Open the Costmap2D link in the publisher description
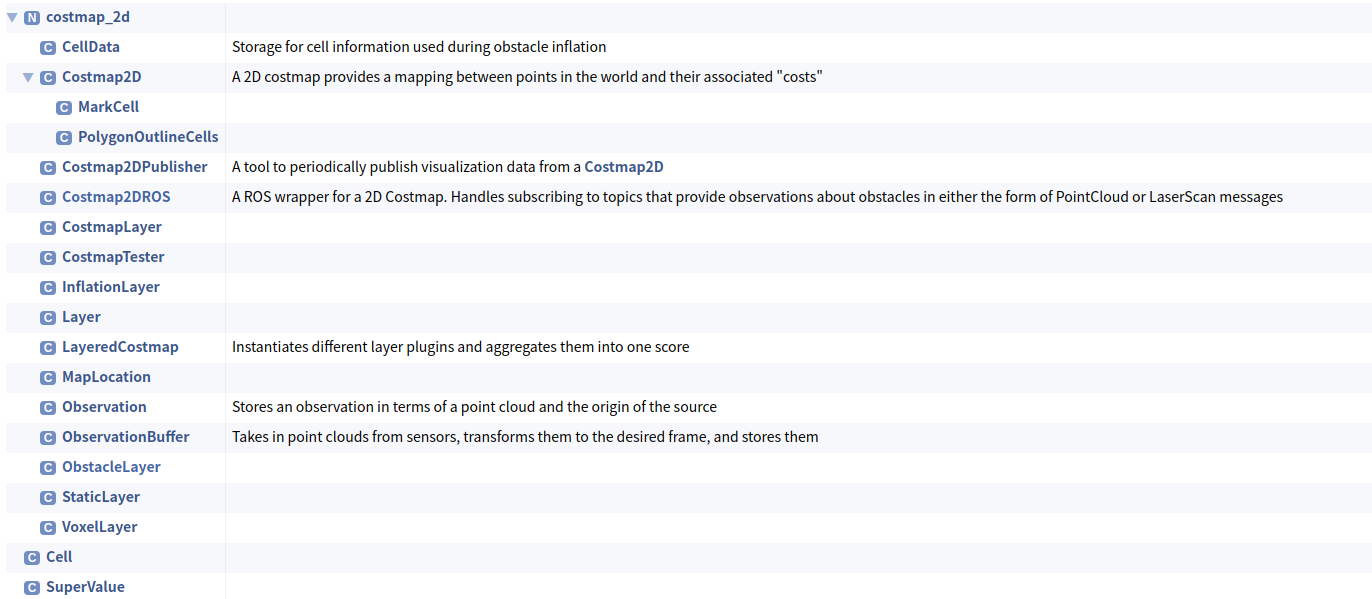Viewport: 1372px width, 599px height. pos(624,166)
